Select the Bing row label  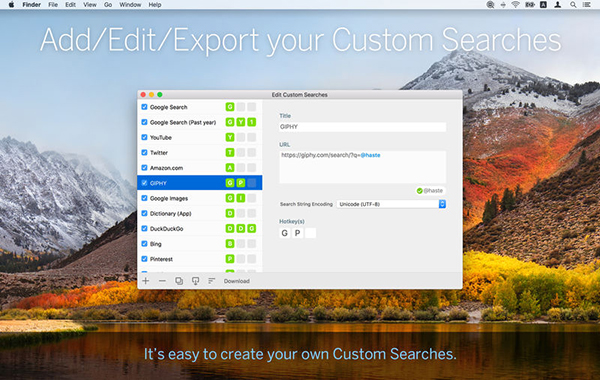(x=156, y=244)
